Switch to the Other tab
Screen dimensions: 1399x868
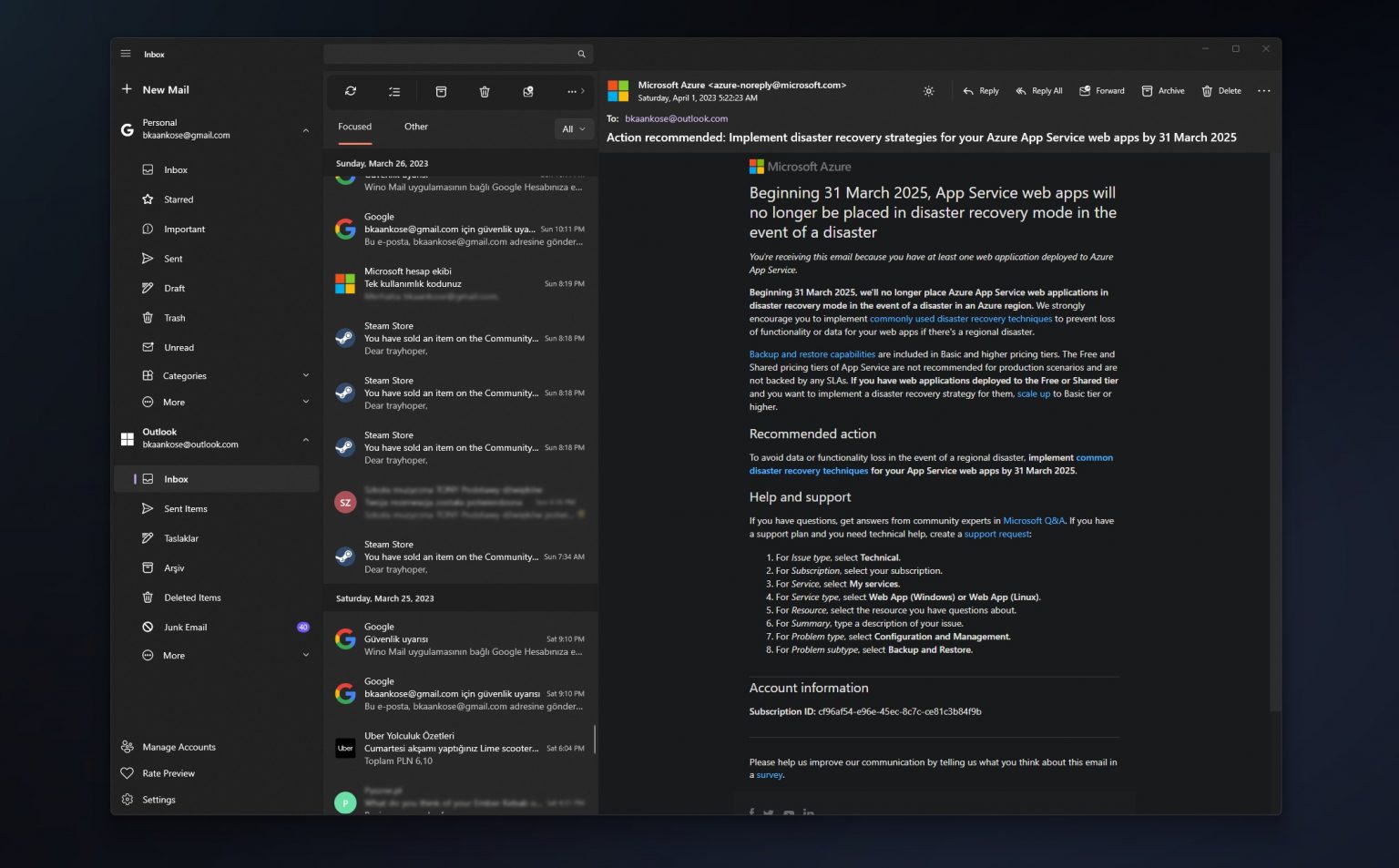pyautogui.click(x=415, y=127)
